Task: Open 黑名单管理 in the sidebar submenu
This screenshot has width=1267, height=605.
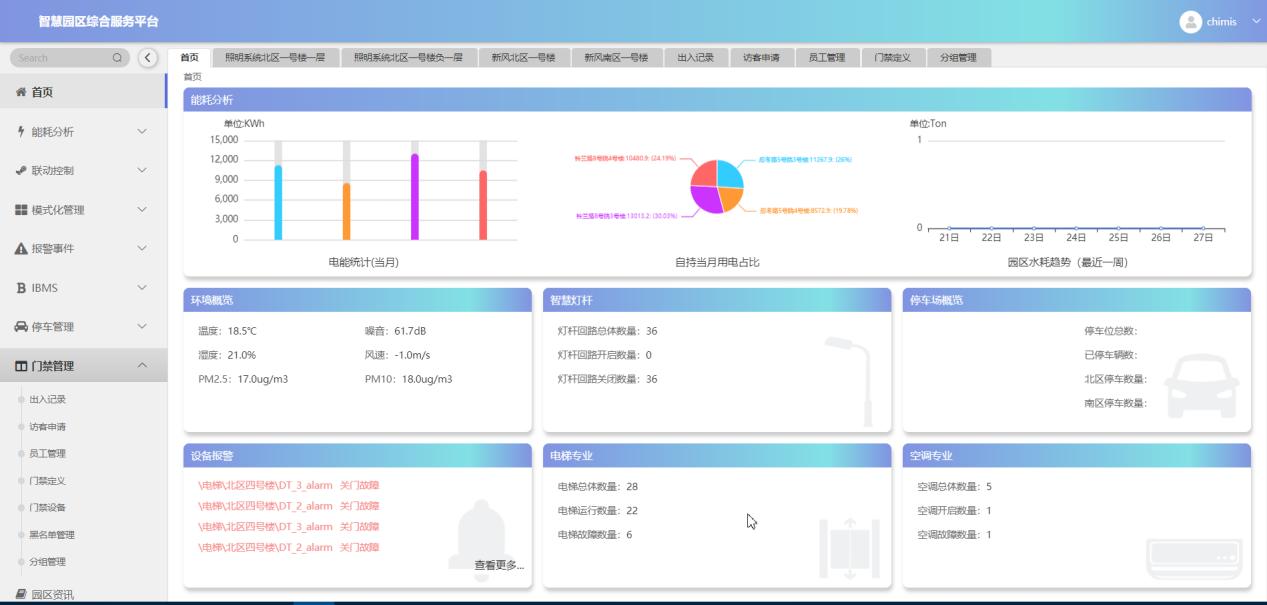Action: (x=52, y=535)
